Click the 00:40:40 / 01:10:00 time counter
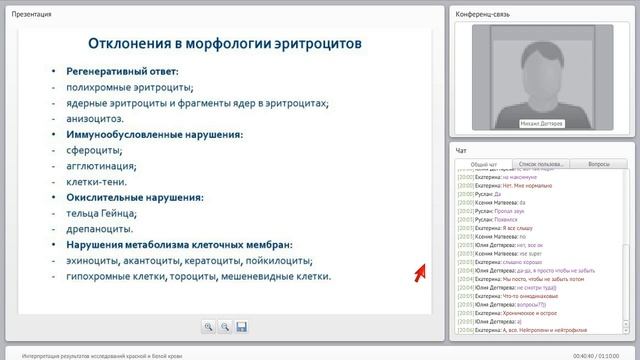This screenshot has width=640, height=360. click(x=596, y=356)
